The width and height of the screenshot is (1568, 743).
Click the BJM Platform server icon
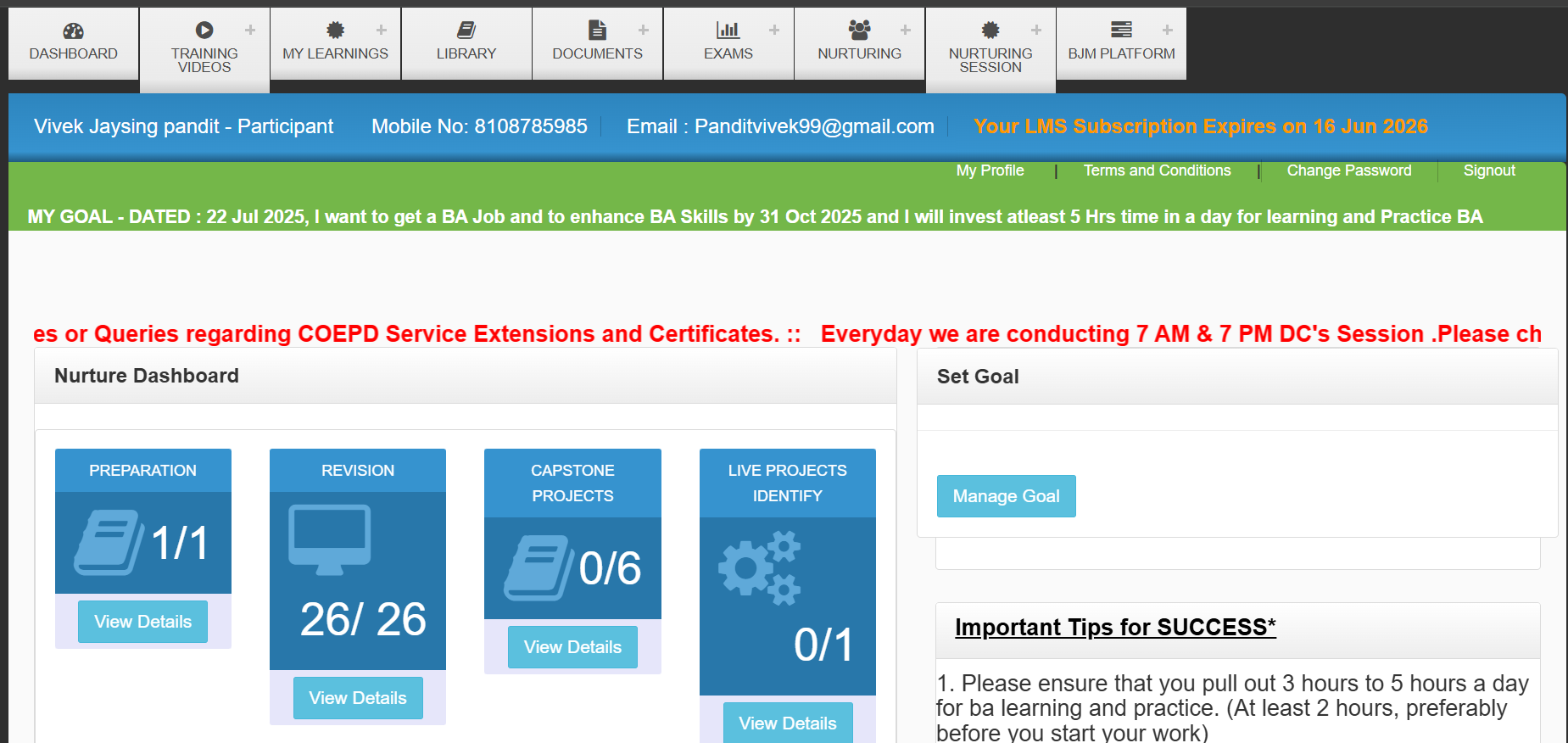[x=1121, y=31]
